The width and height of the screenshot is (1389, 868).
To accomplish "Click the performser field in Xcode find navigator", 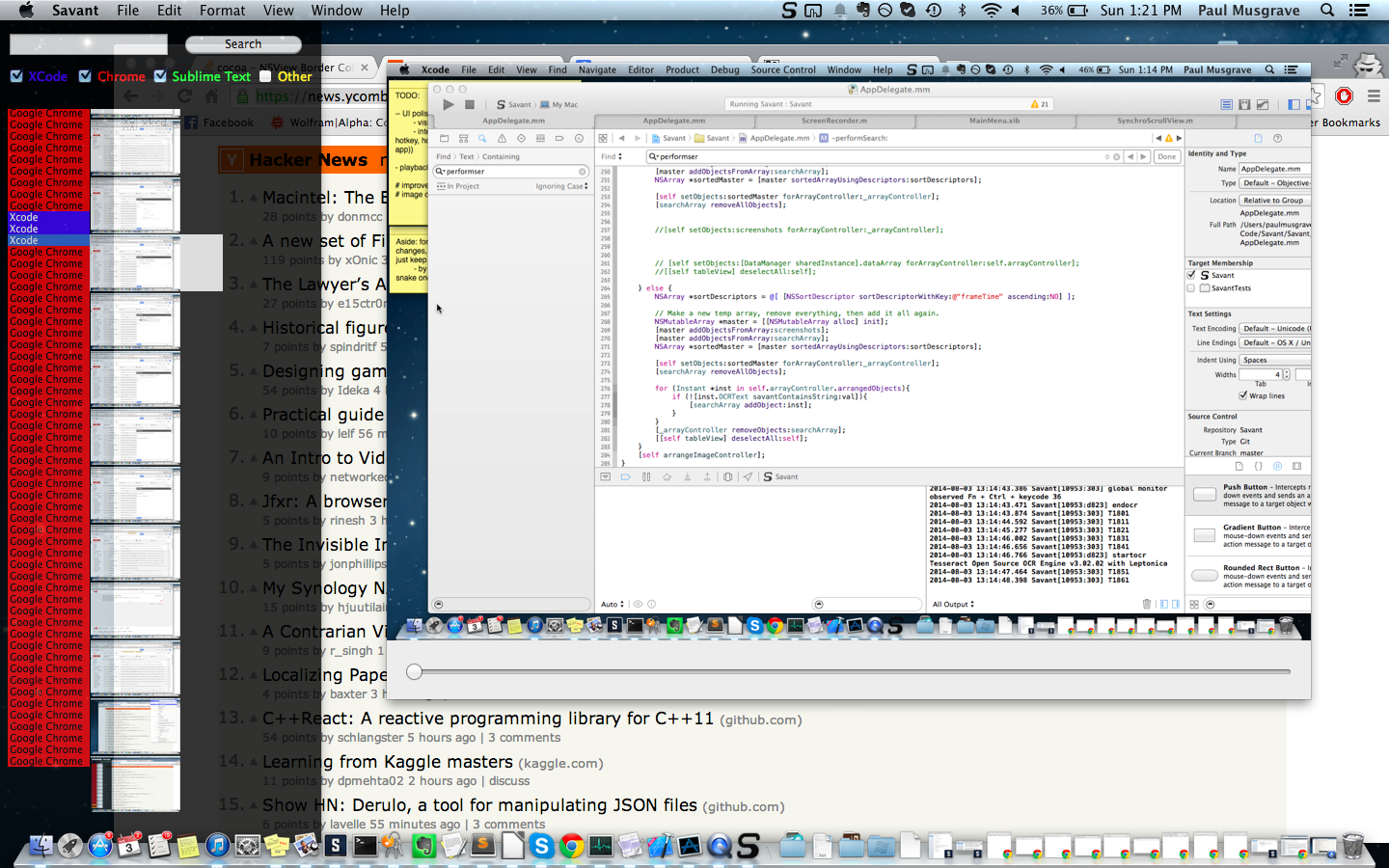I will coord(511,171).
